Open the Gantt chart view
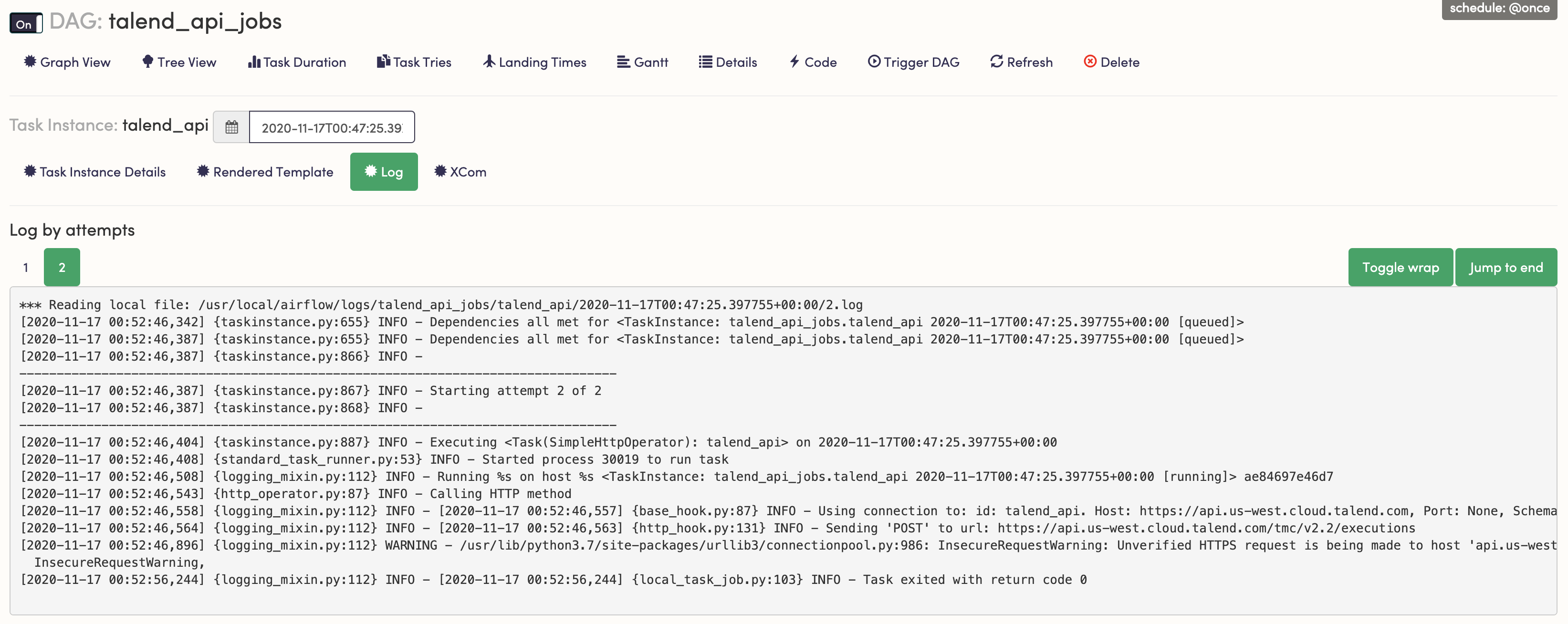Screen dimensions: 1568x624 coord(642,62)
